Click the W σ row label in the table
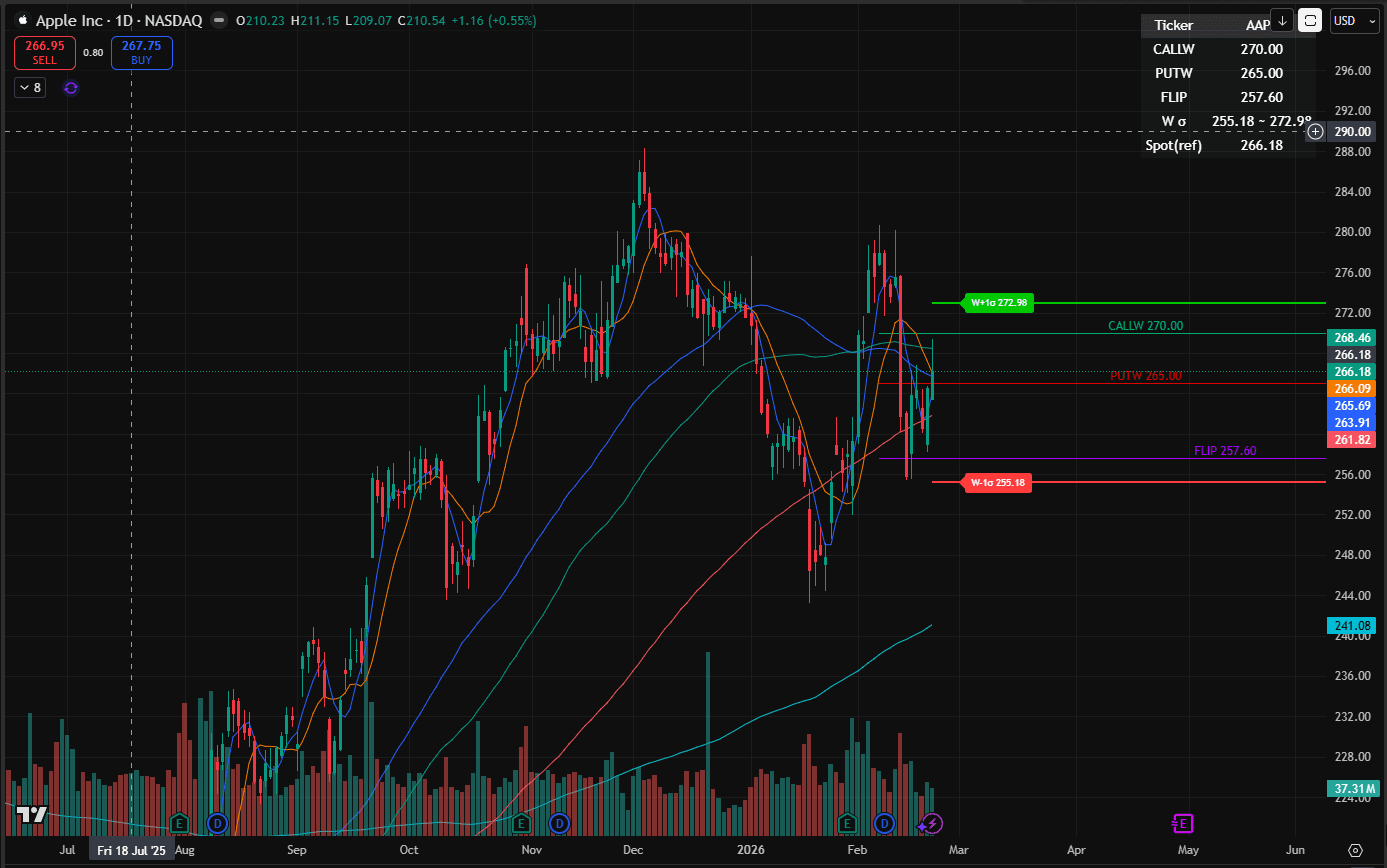1387x868 pixels. pyautogui.click(x=1173, y=121)
